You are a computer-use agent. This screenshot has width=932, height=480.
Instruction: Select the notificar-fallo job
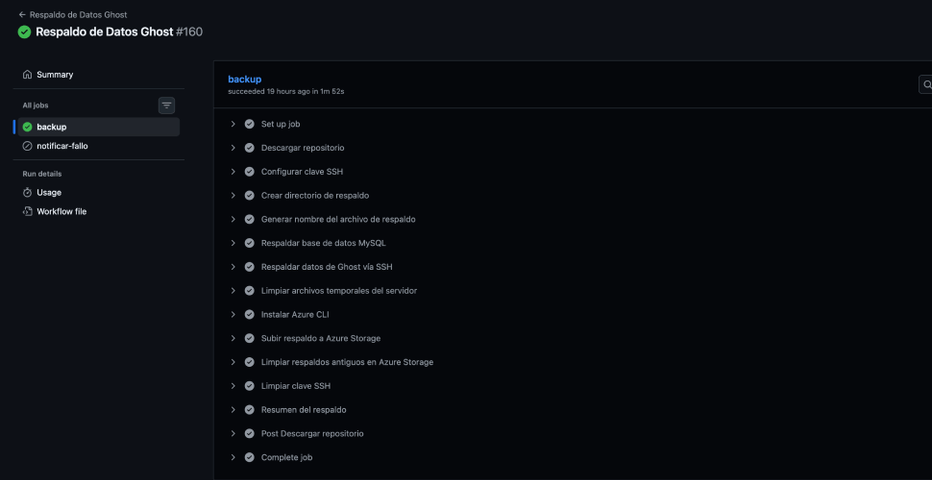(x=62, y=146)
